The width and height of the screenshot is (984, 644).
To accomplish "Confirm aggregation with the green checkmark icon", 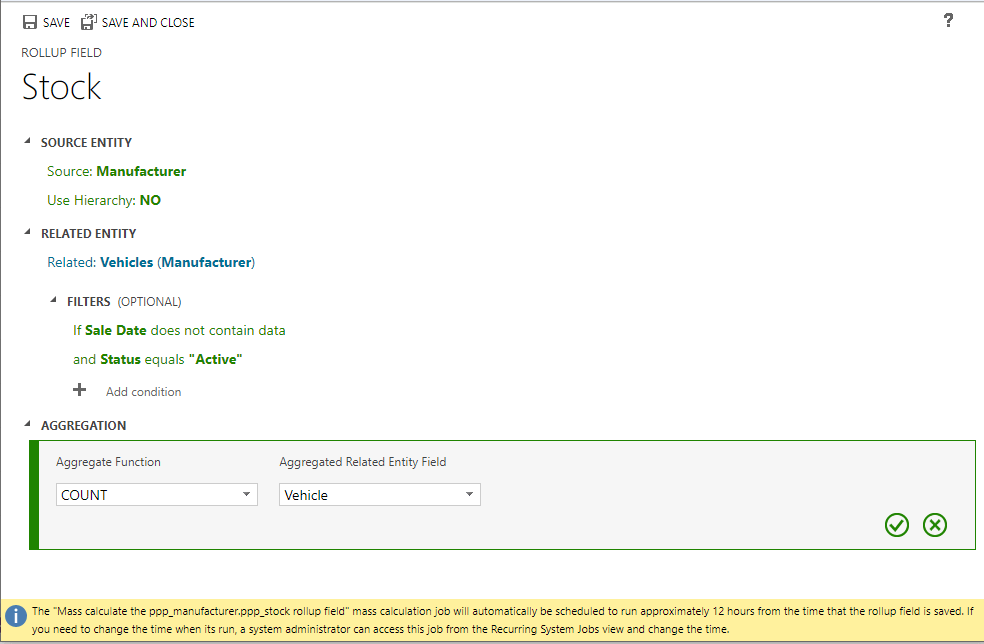I will 897,525.
